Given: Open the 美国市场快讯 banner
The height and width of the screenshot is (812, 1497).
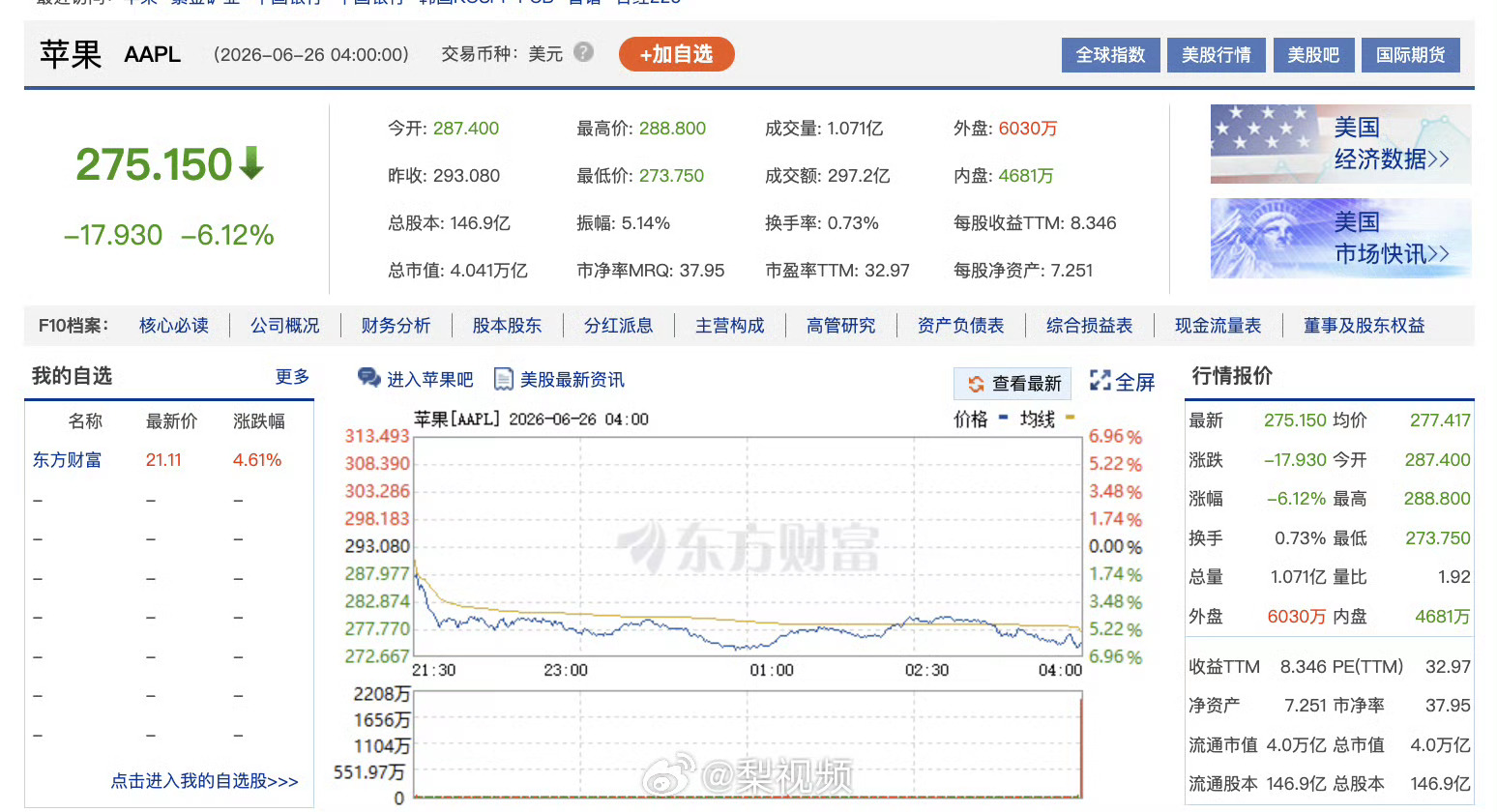Looking at the screenshot, I should click(1340, 239).
